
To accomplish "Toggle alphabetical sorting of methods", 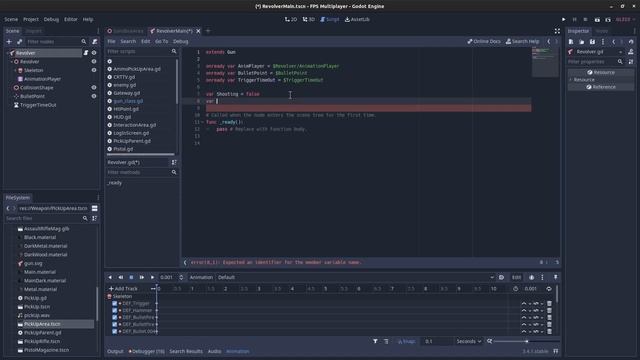I will tap(174, 162).
